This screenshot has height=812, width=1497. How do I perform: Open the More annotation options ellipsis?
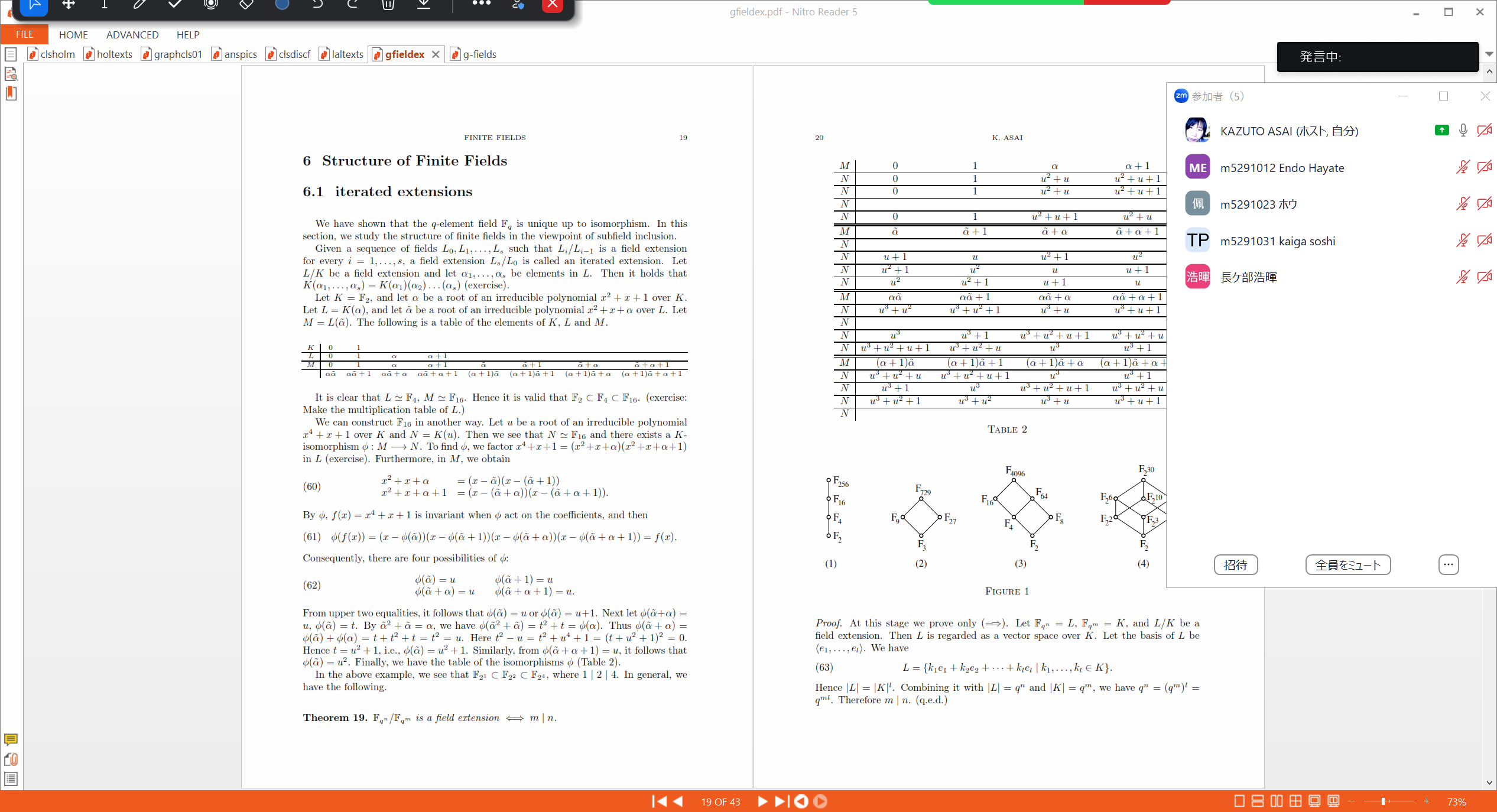(481, 5)
